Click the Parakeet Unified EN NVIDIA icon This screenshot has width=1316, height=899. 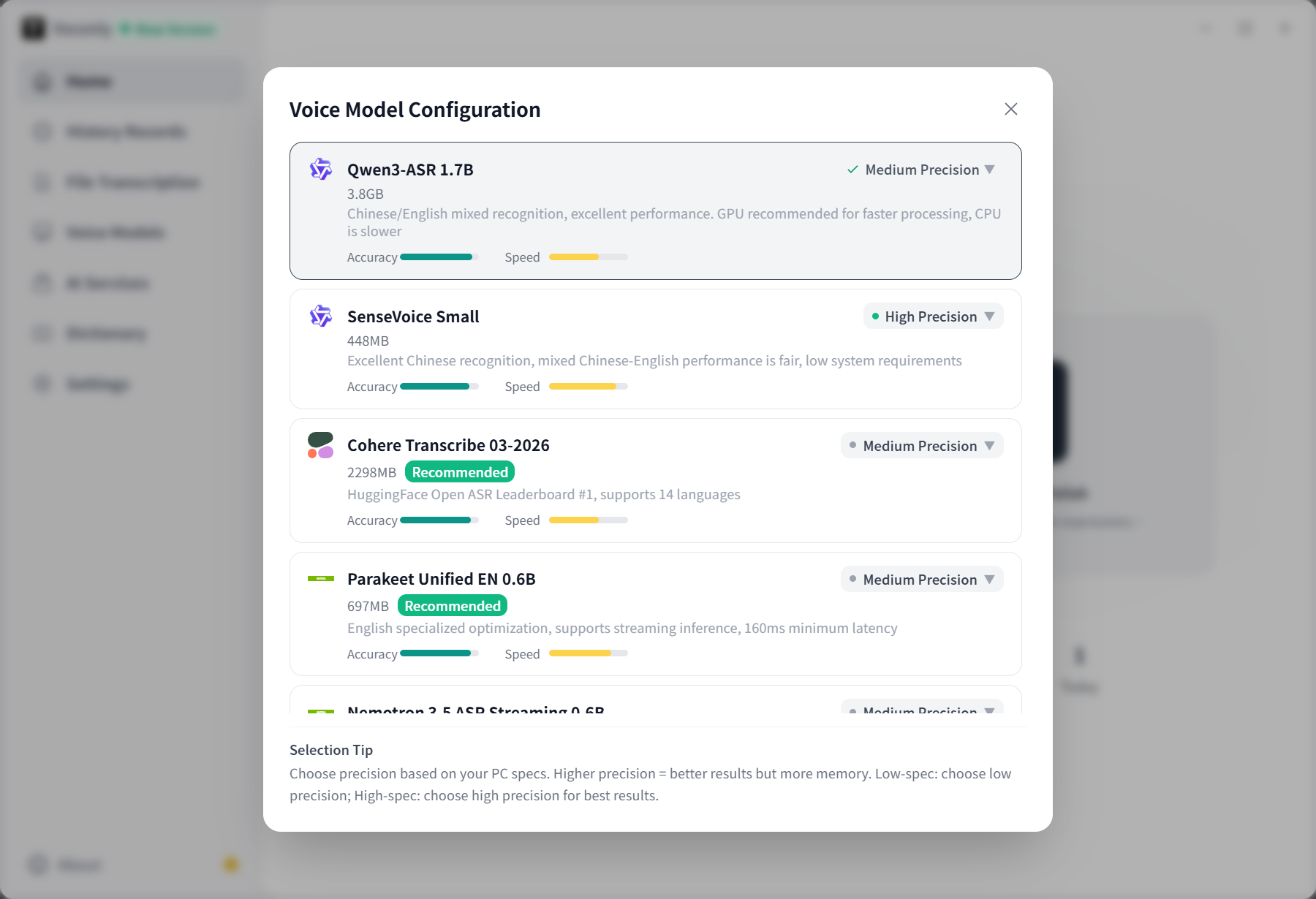click(321, 579)
